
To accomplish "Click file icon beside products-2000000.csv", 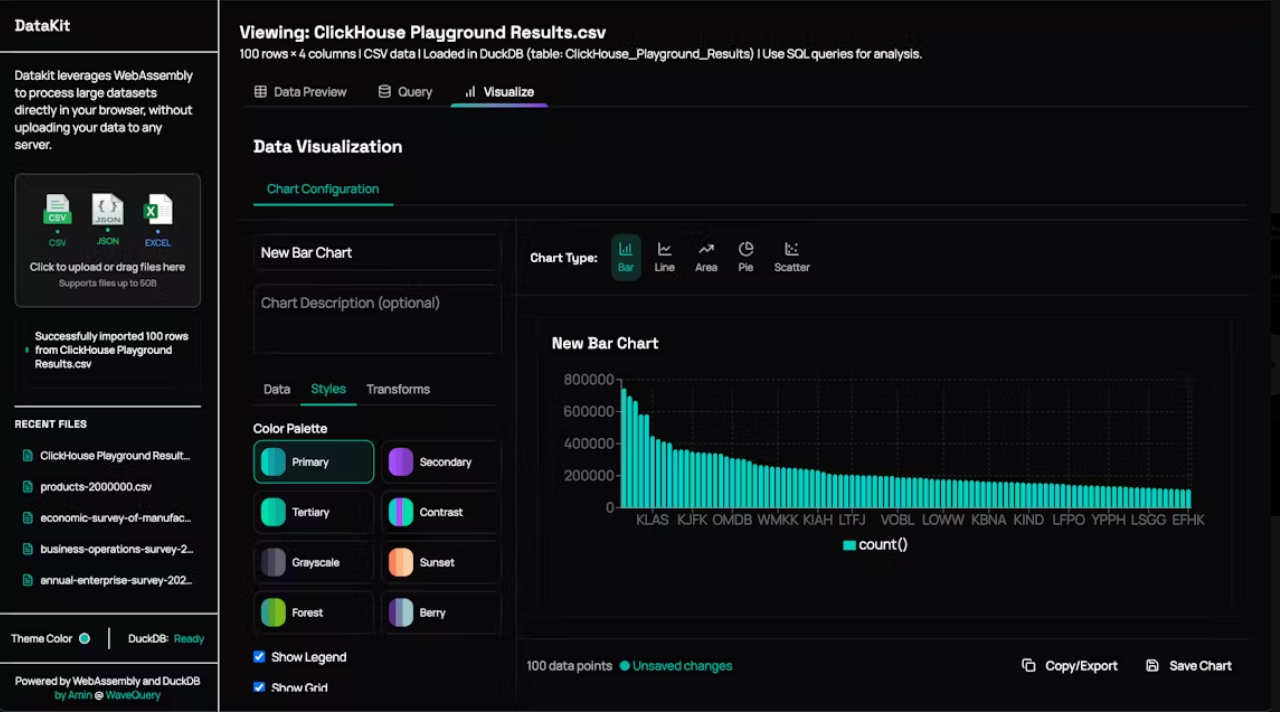I will pos(28,487).
